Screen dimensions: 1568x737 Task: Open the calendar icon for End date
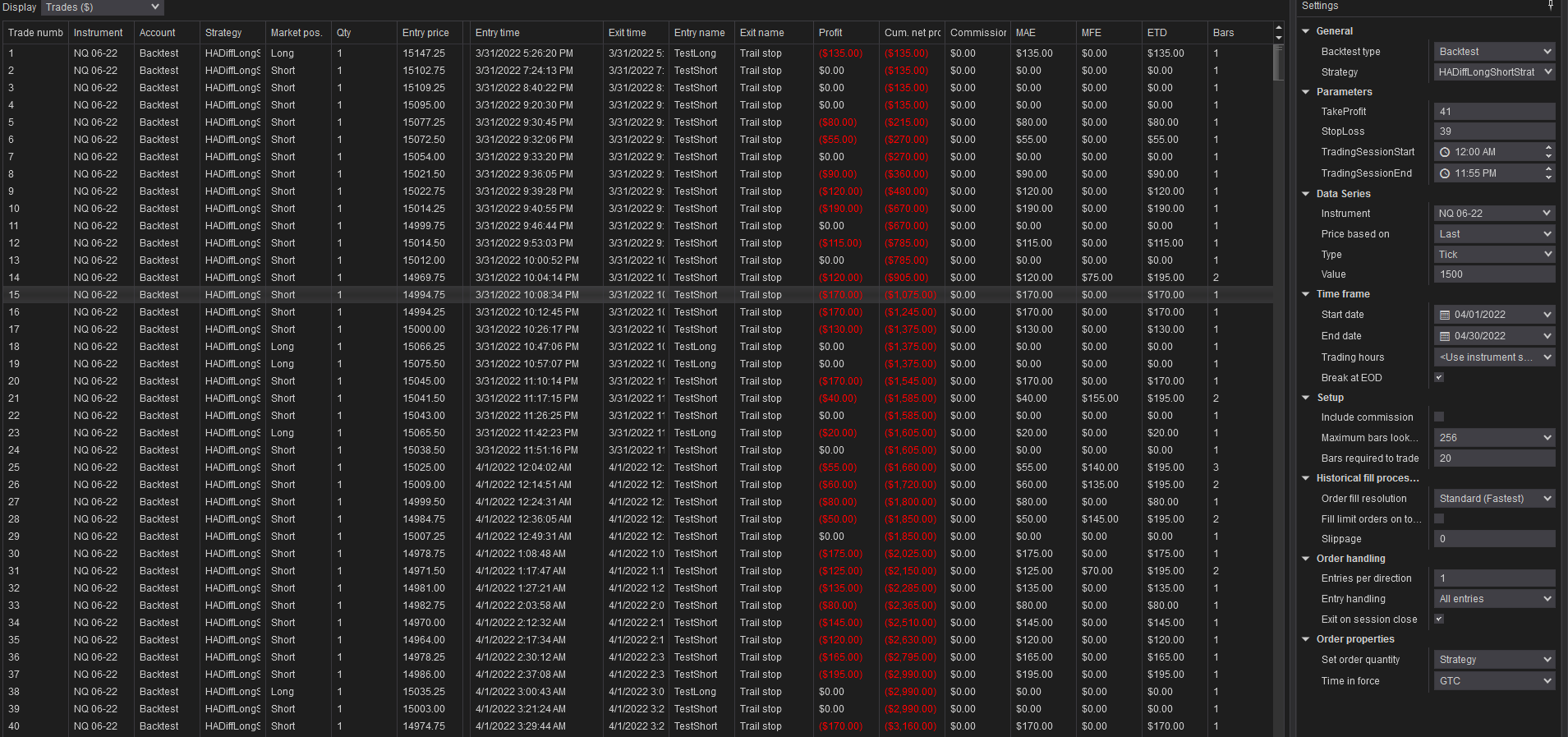tap(1445, 336)
